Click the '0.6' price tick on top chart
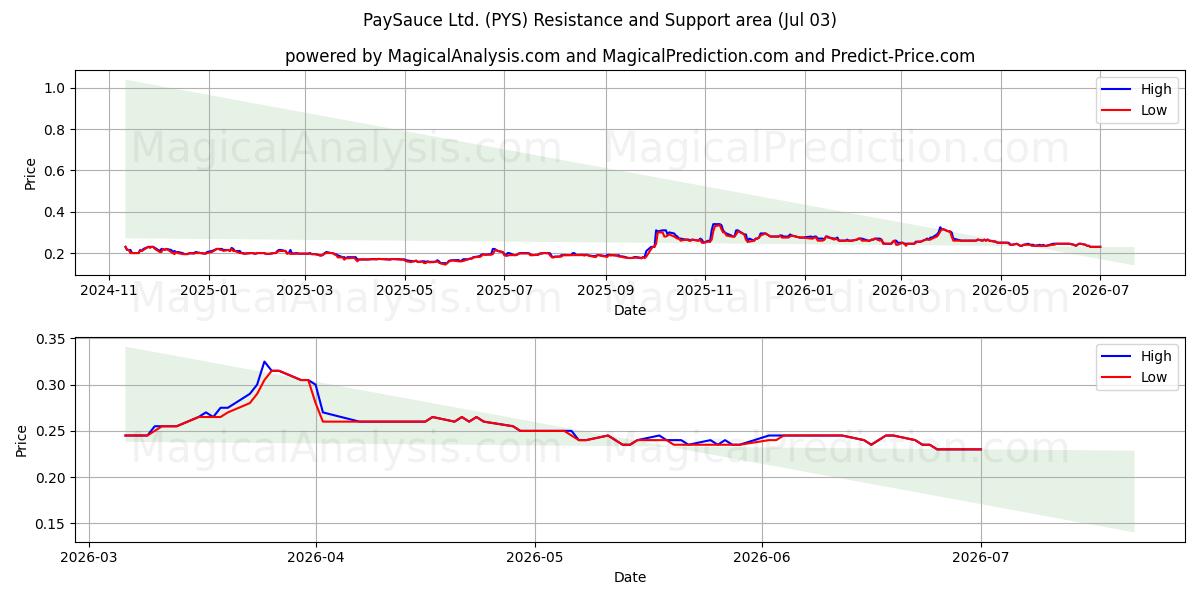Screen dimensions: 1200x600 [54, 171]
